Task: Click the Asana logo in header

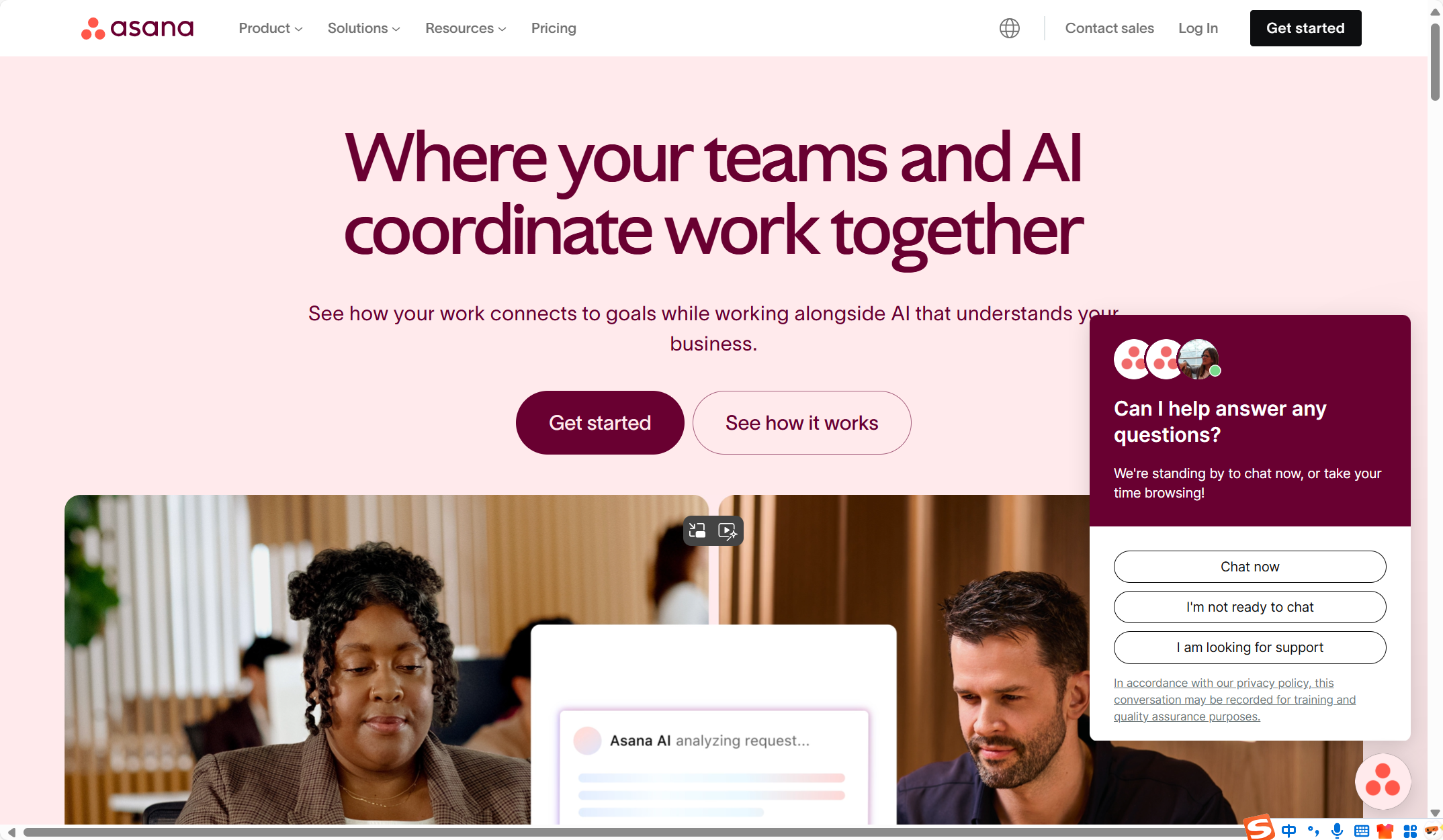Action: click(137, 28)
